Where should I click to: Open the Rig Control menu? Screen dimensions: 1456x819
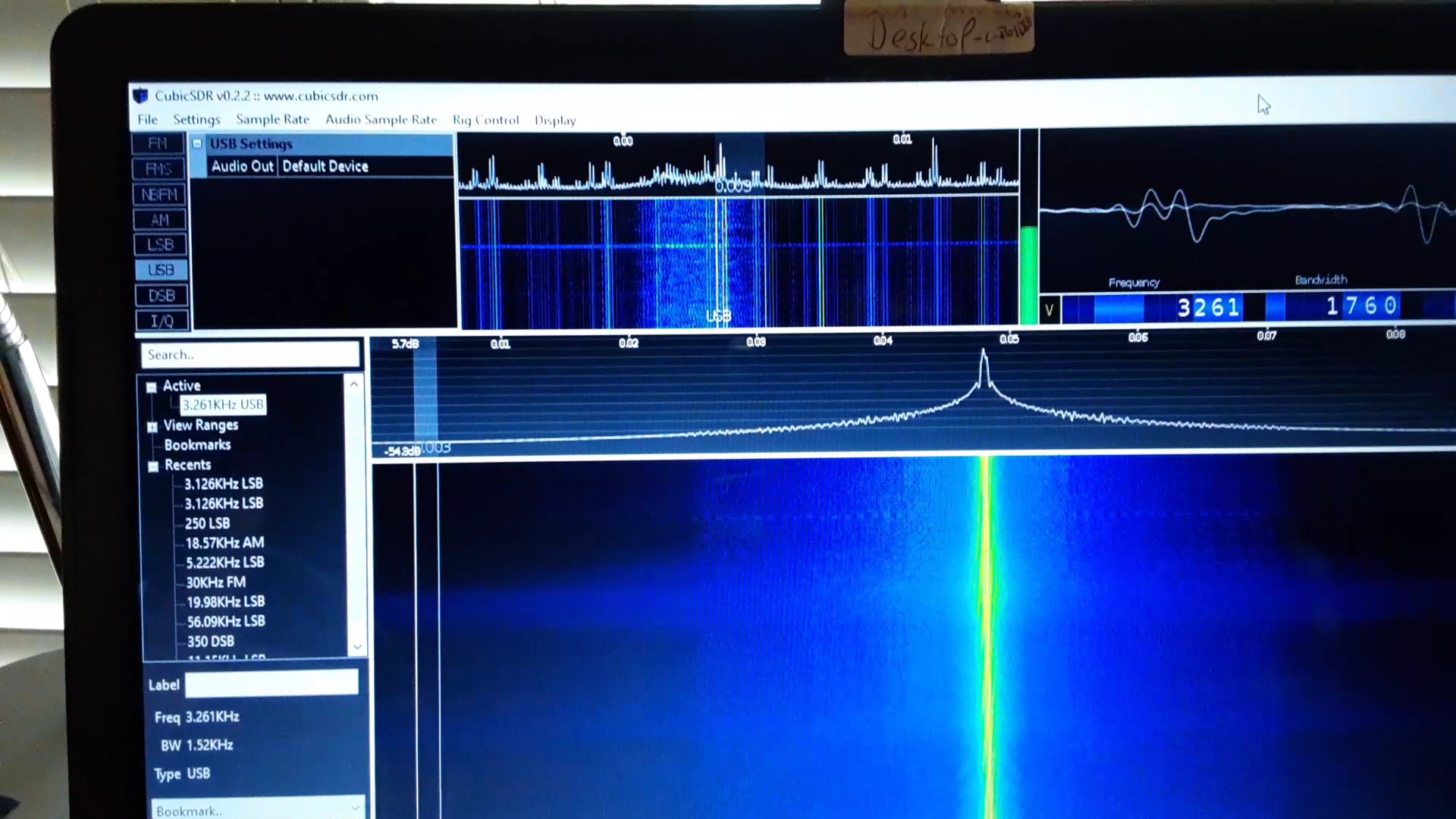coord(485,120)
